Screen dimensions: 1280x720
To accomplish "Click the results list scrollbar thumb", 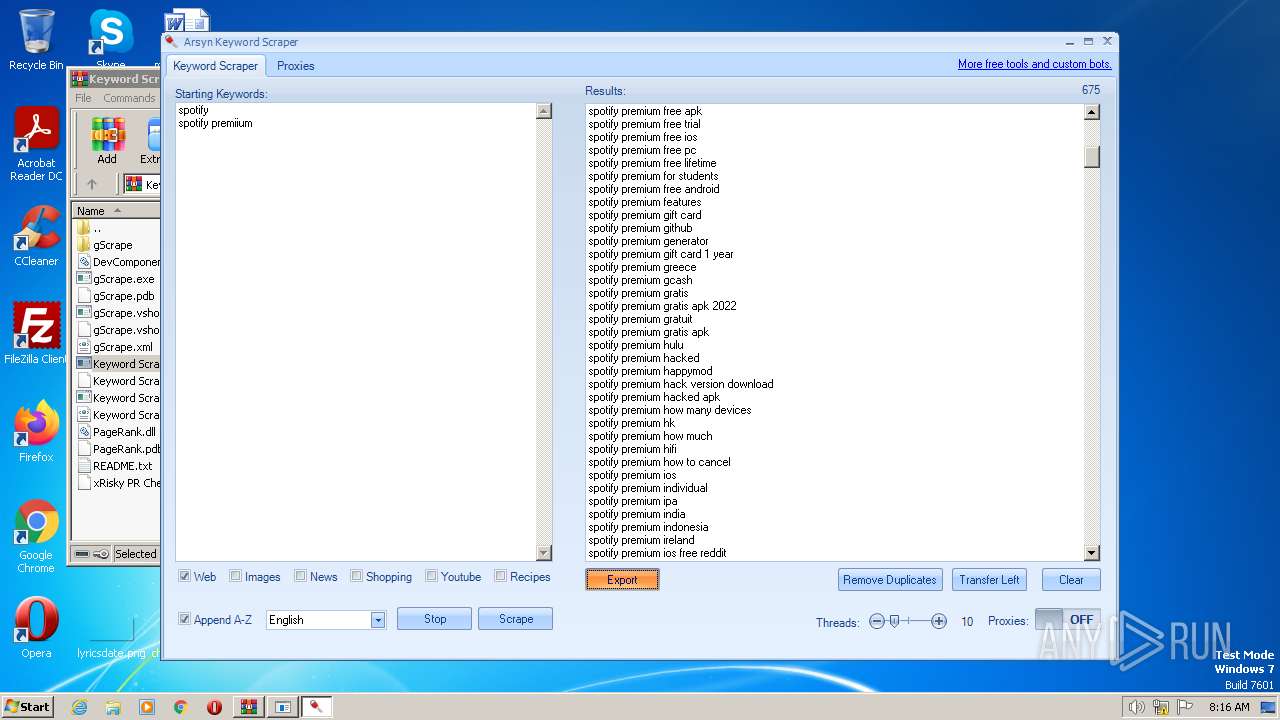I will coord(1092,157).
